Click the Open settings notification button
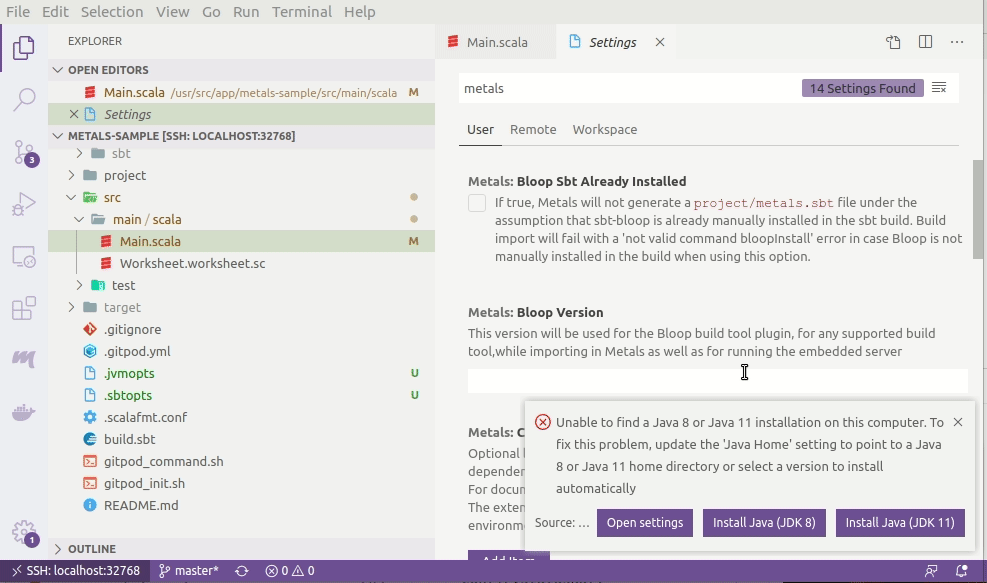 click(x=645, y=523)
